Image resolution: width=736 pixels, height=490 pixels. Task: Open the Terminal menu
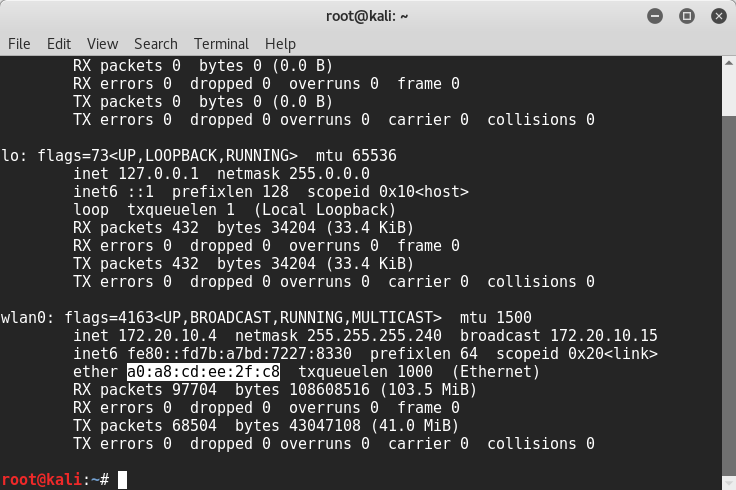[x=222, y=44]
